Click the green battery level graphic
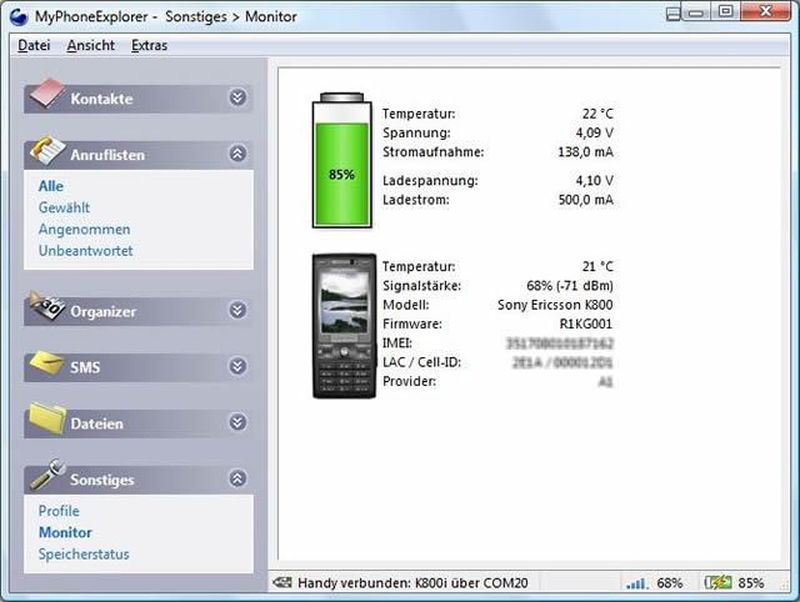This screenshot has height=602, width=800. tap(341, 160)
